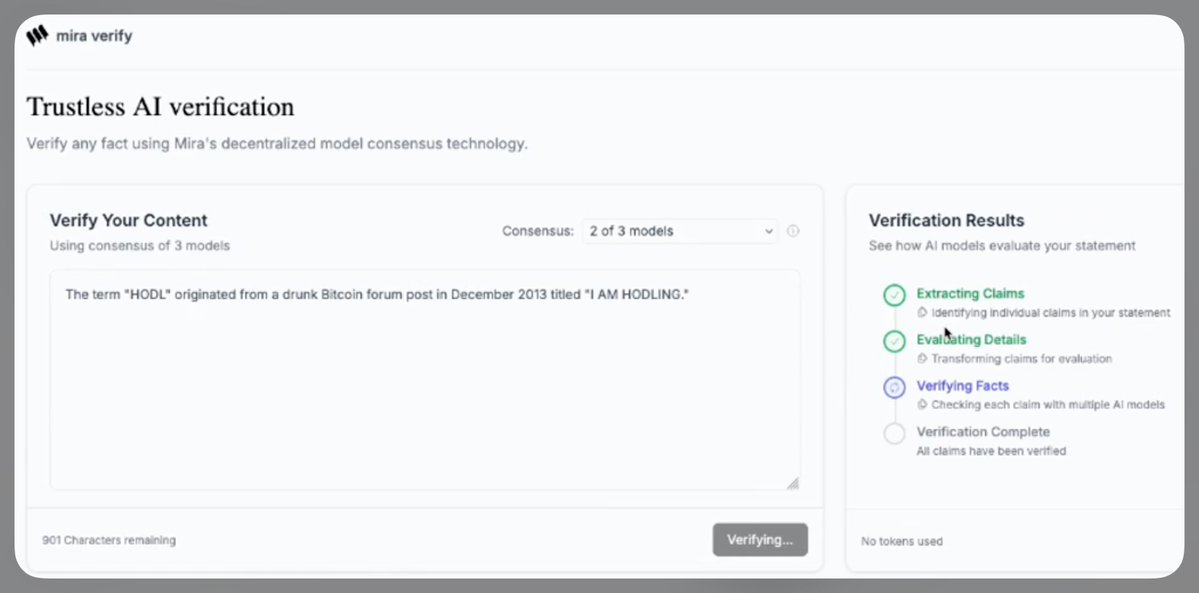Click the small icon before "Identifying individual claims"

(x=922, y=312)
